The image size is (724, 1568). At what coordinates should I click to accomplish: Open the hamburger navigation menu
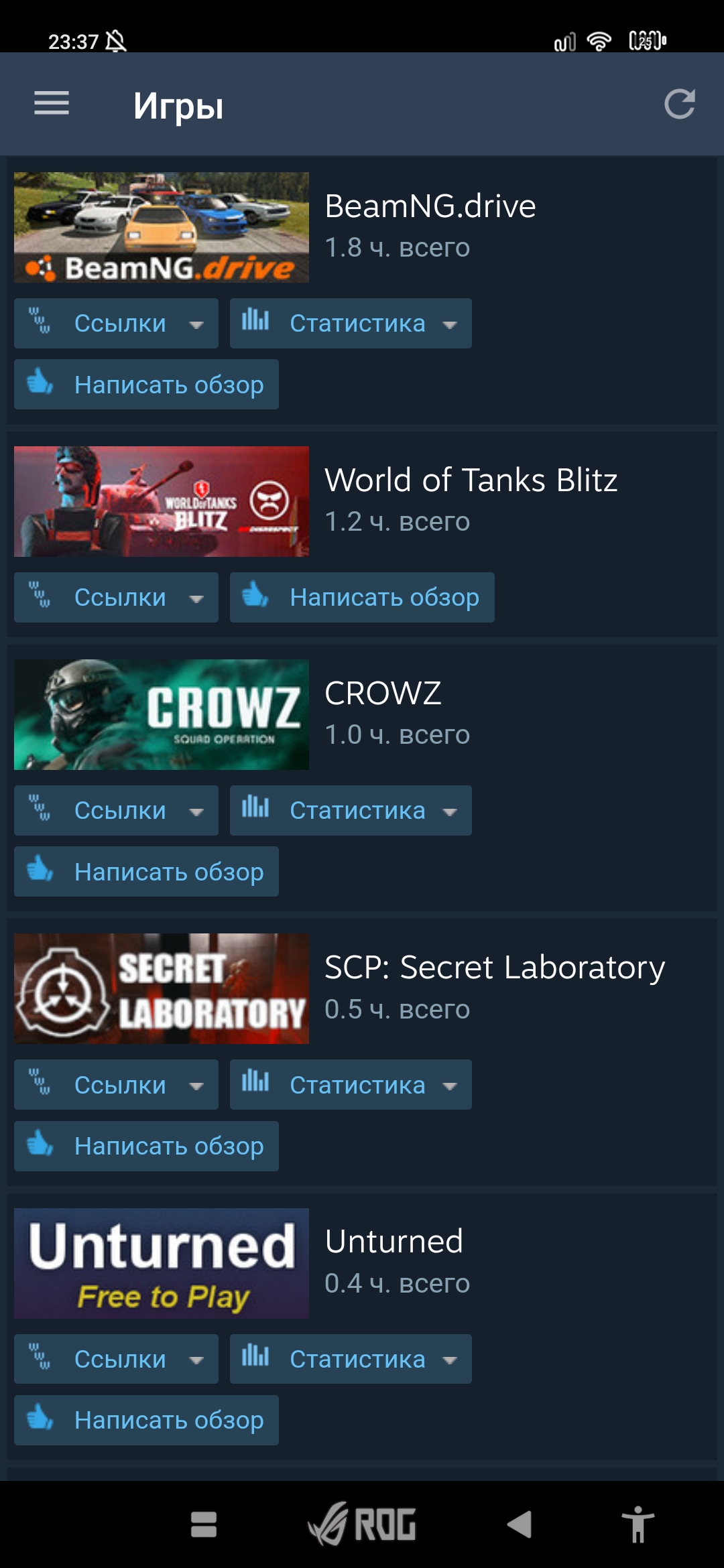pos(52,103)
